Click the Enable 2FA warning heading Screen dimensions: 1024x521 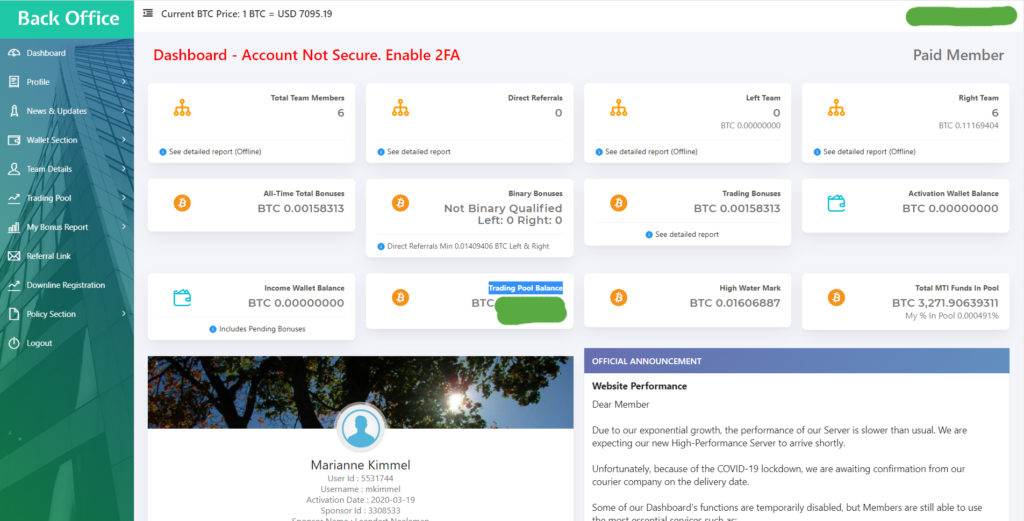pos(306,55)
